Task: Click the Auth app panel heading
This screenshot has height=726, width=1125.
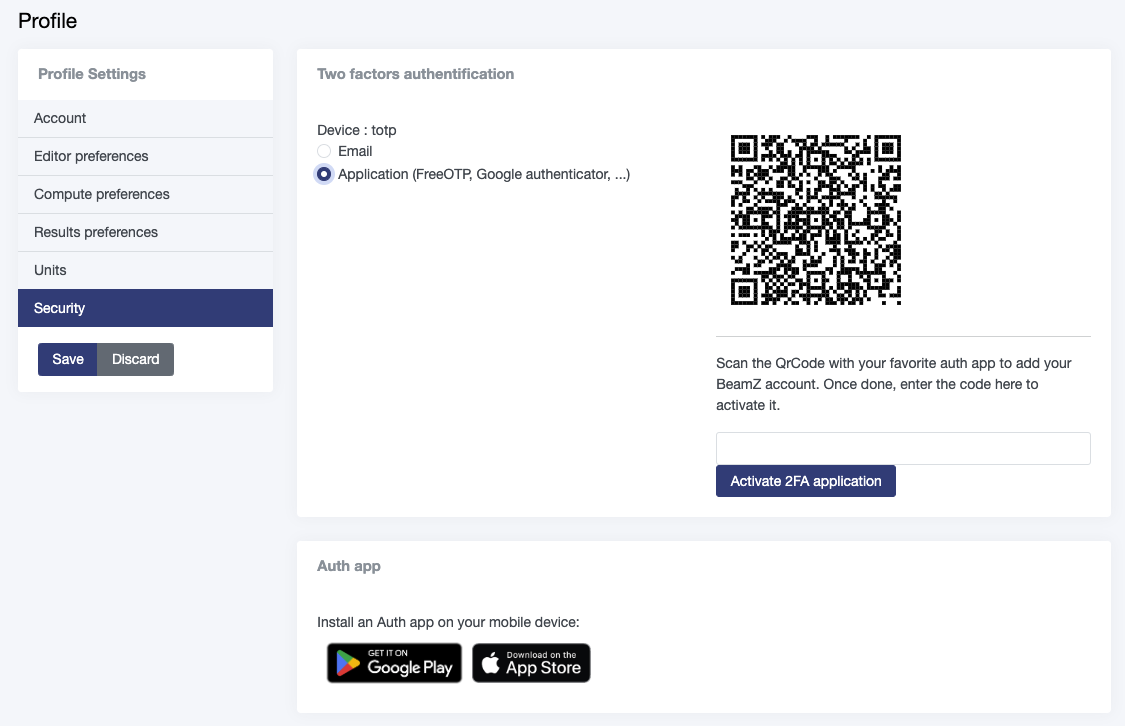Action: click(348, 566)
